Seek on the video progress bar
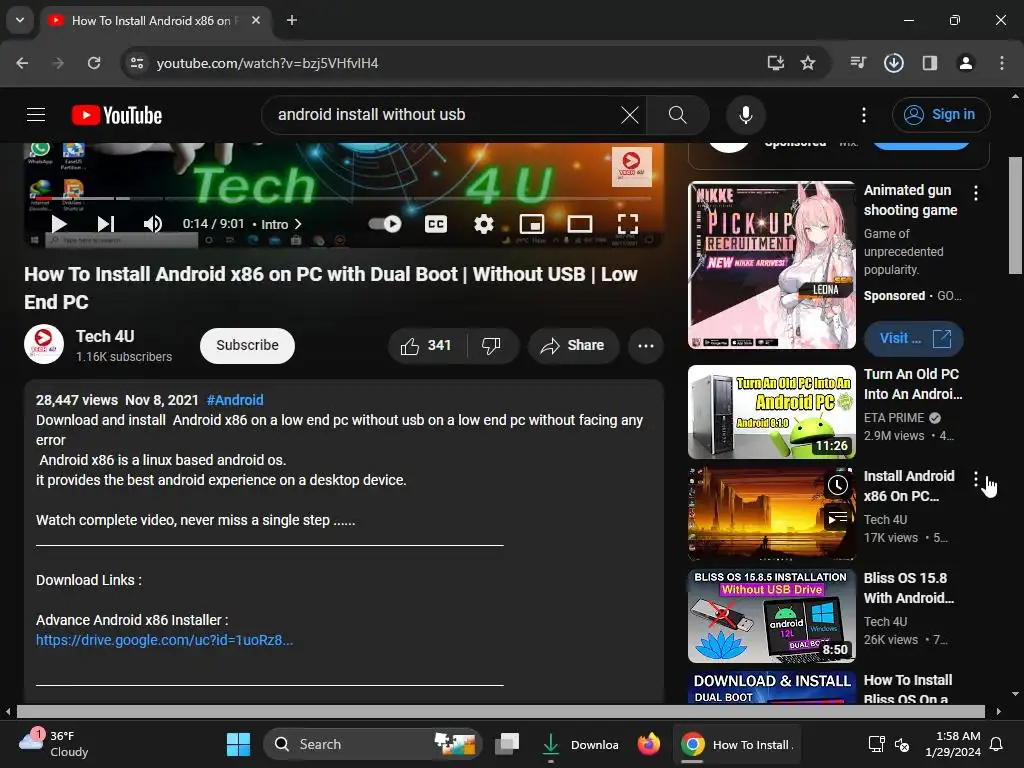 [x=344, y=198]
